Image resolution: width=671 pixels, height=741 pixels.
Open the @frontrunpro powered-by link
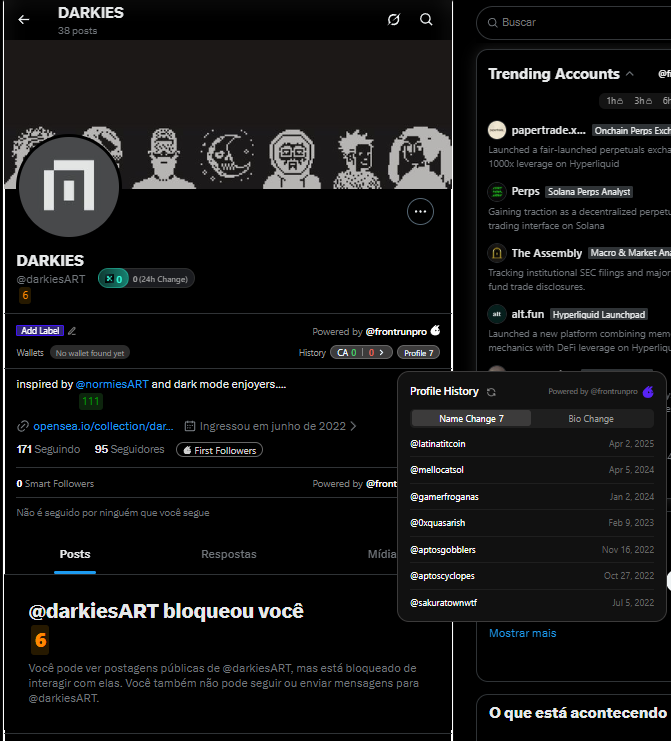396,332
